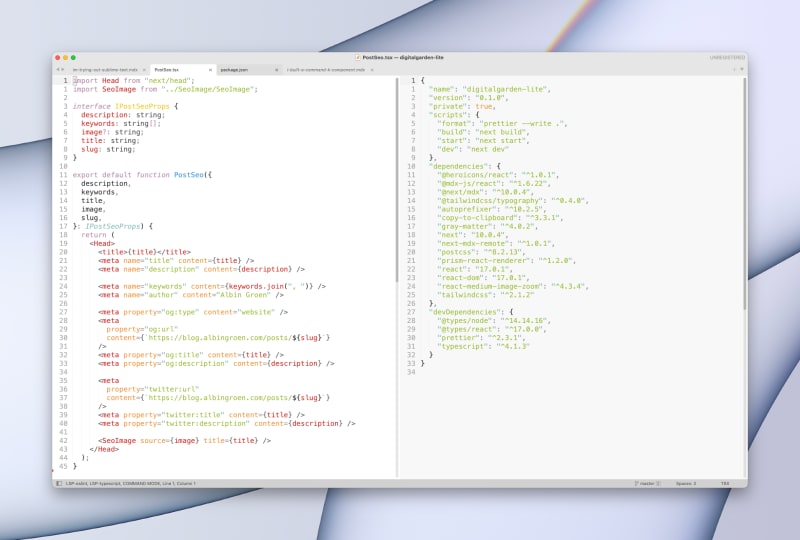800x540 pixels.
Task: Click meta property="twitter:title" line
Action: 202,415
